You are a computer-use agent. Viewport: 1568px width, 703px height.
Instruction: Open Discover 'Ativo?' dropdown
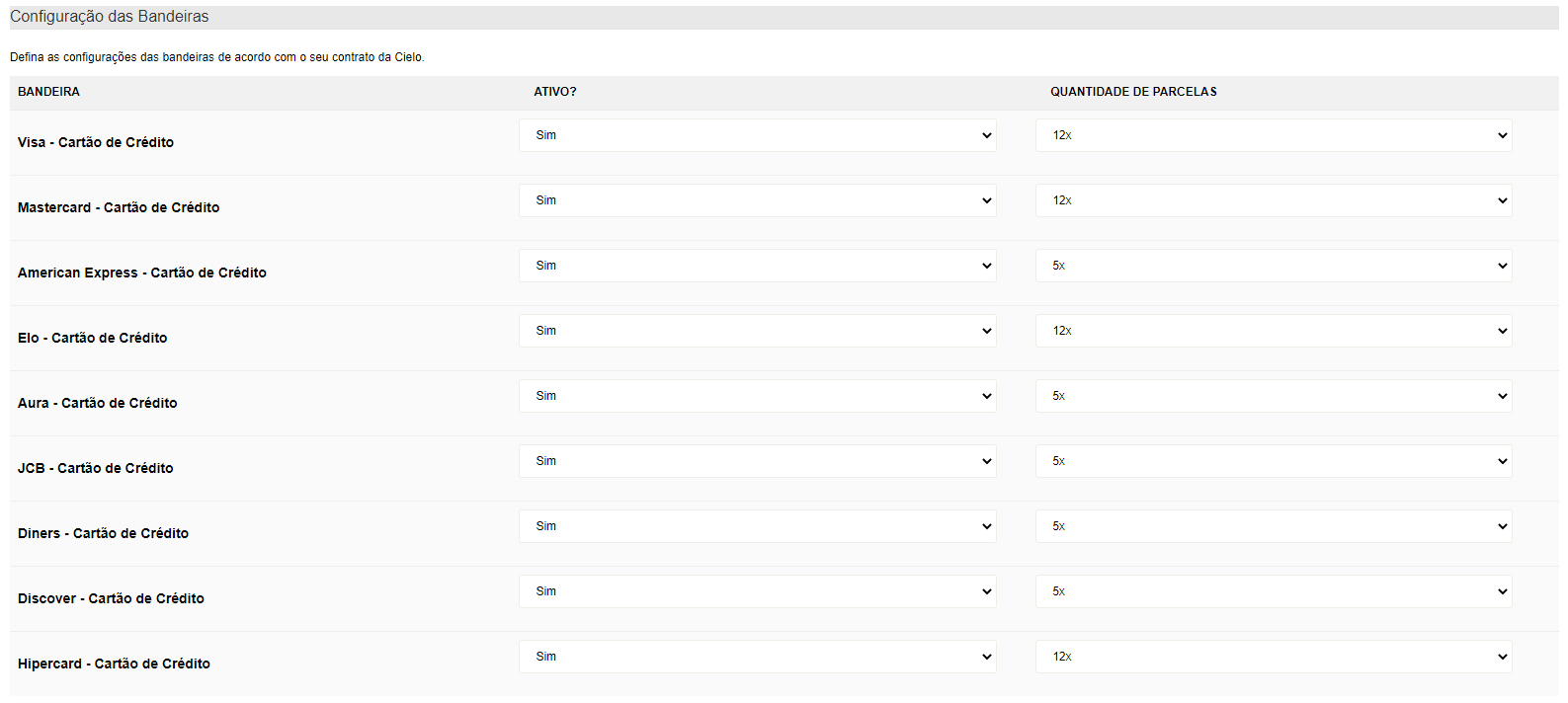pyautogui.click(x=757, y=591)
